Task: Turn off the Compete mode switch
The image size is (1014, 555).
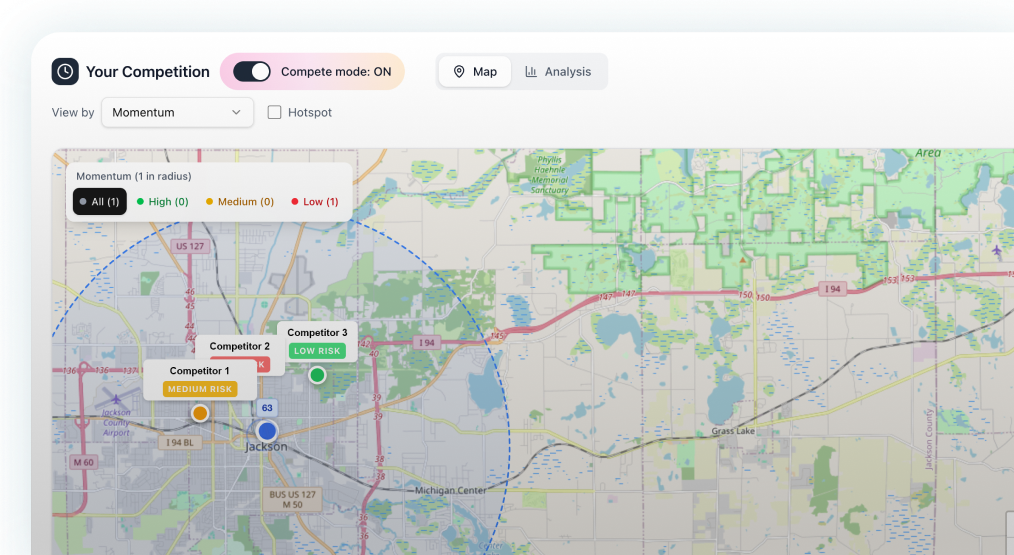Action: tap(252, 72)
